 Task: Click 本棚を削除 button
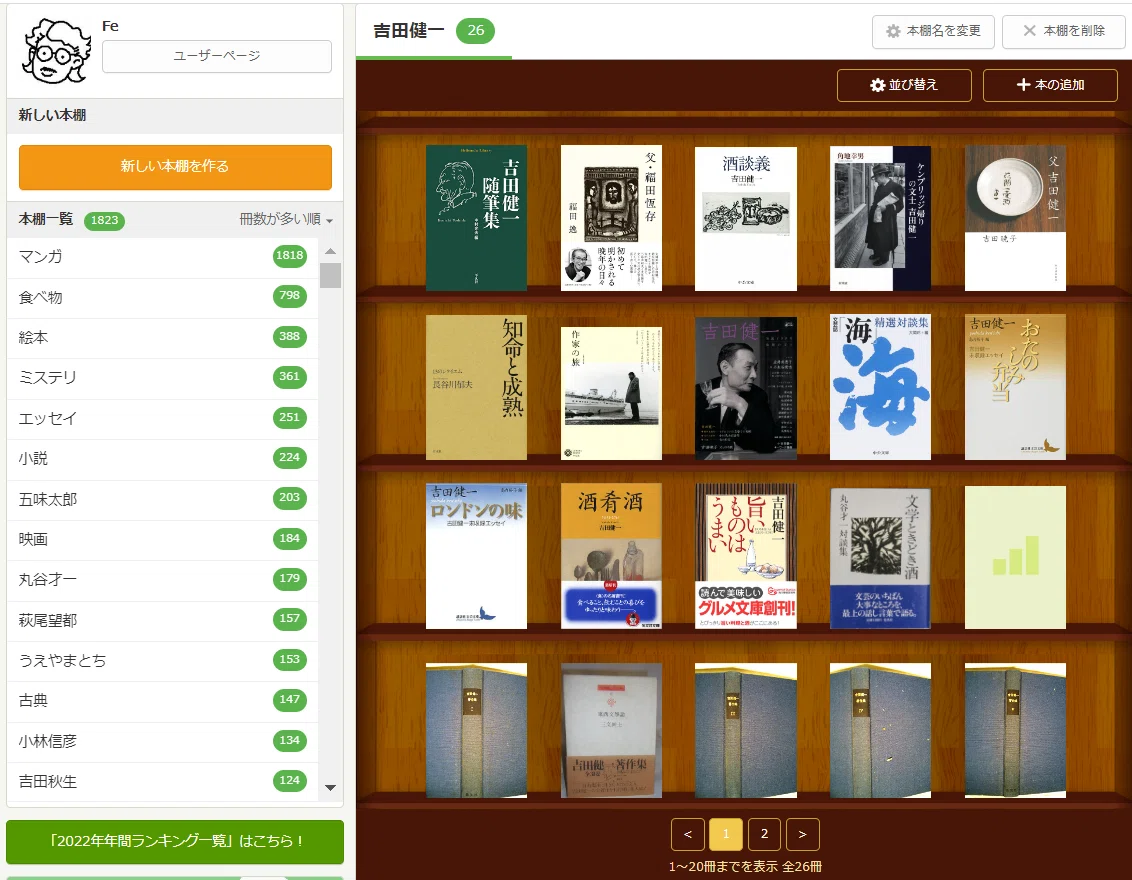pyautogui.click(x=1063, y=32)
